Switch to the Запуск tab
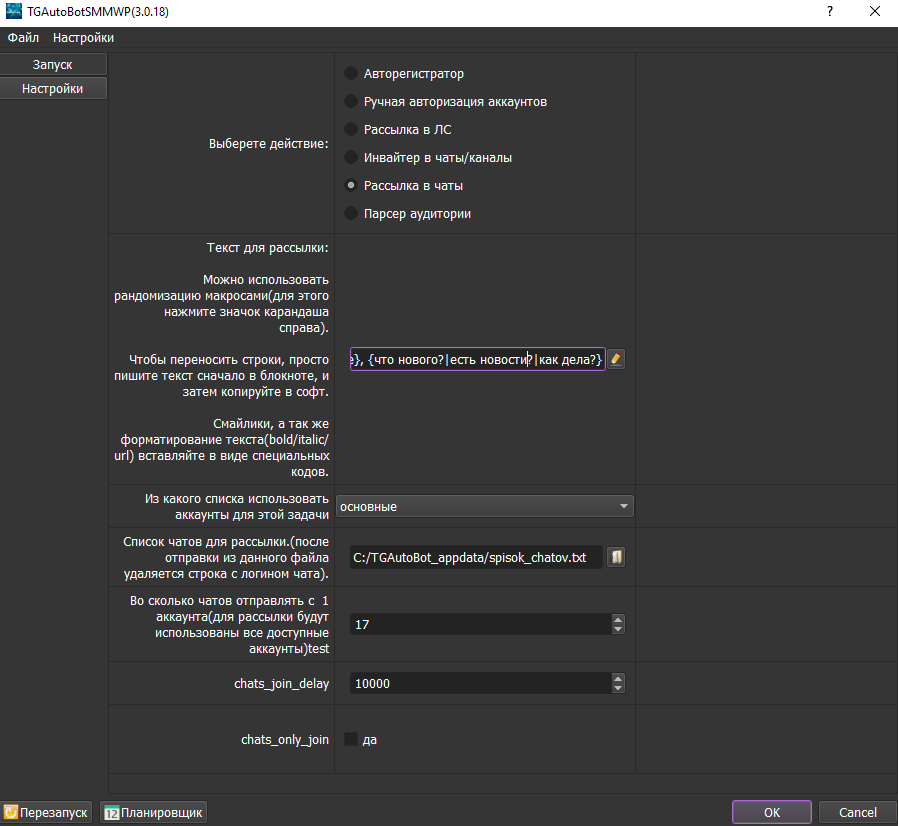Screen dimensions: 898x826 (53, 64)
